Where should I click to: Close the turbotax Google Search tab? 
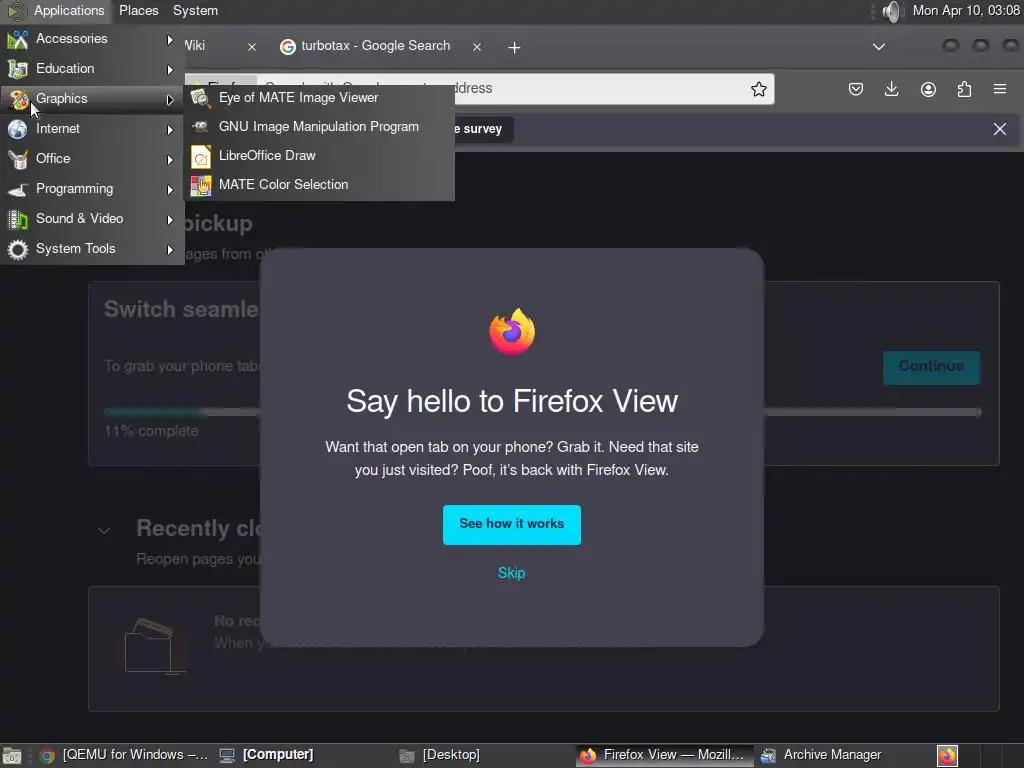point(477,47)
